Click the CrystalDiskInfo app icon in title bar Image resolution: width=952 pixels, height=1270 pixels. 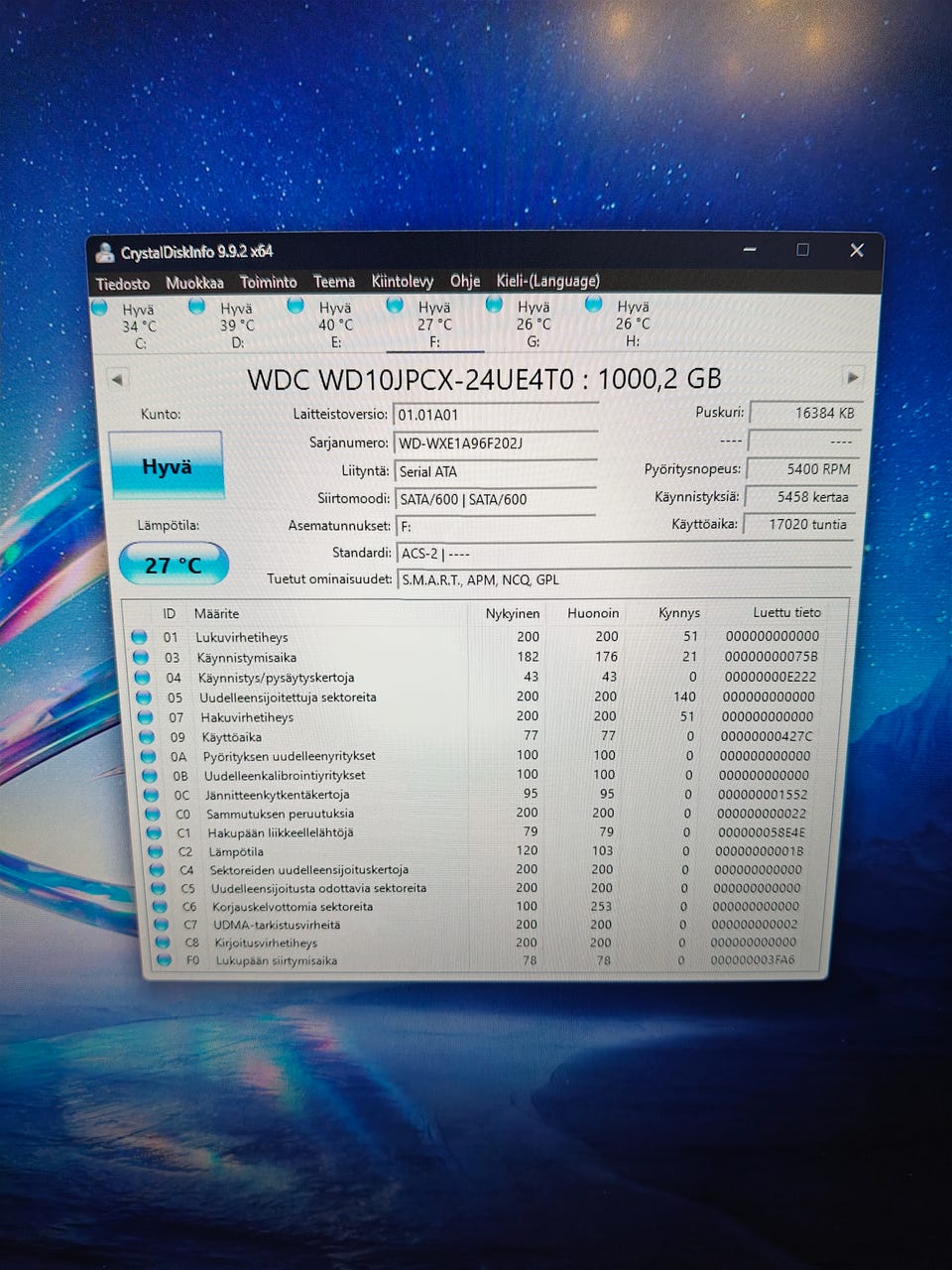point(104,253)
